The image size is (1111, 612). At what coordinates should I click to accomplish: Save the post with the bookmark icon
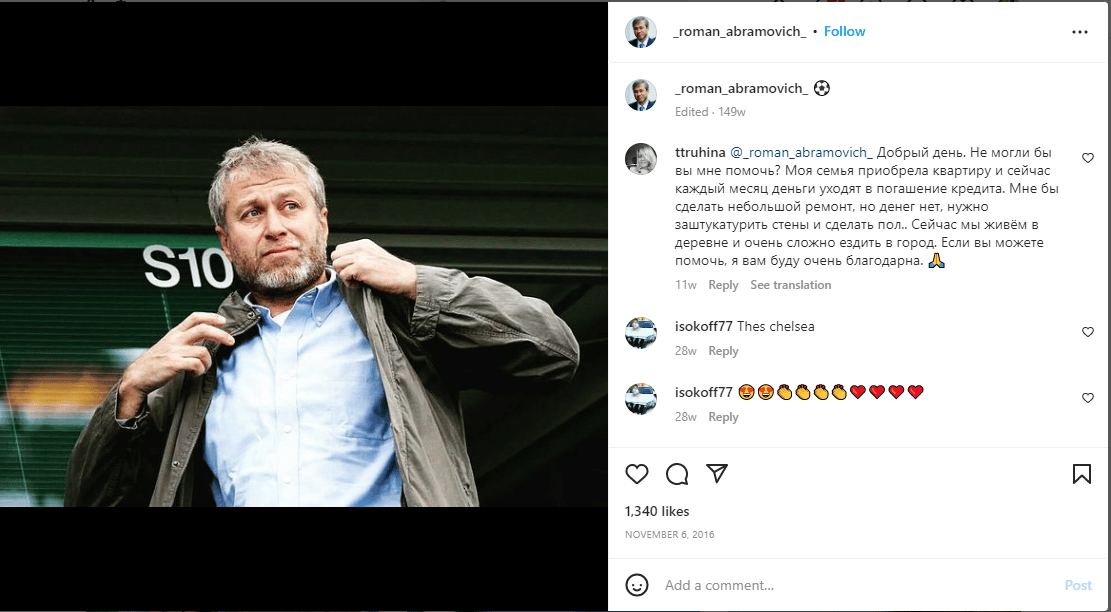(1081, 474)
